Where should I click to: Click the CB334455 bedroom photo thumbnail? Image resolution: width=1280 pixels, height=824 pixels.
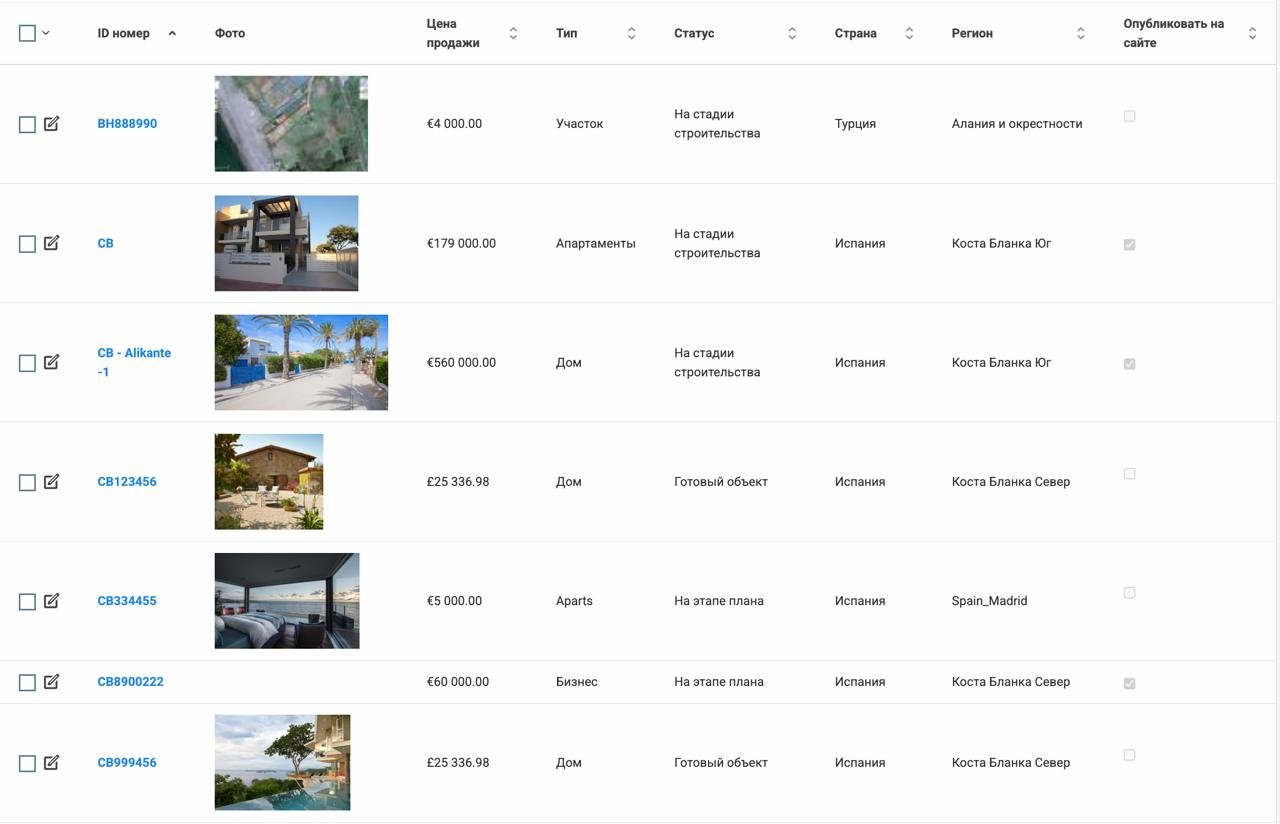coord(286,601)
